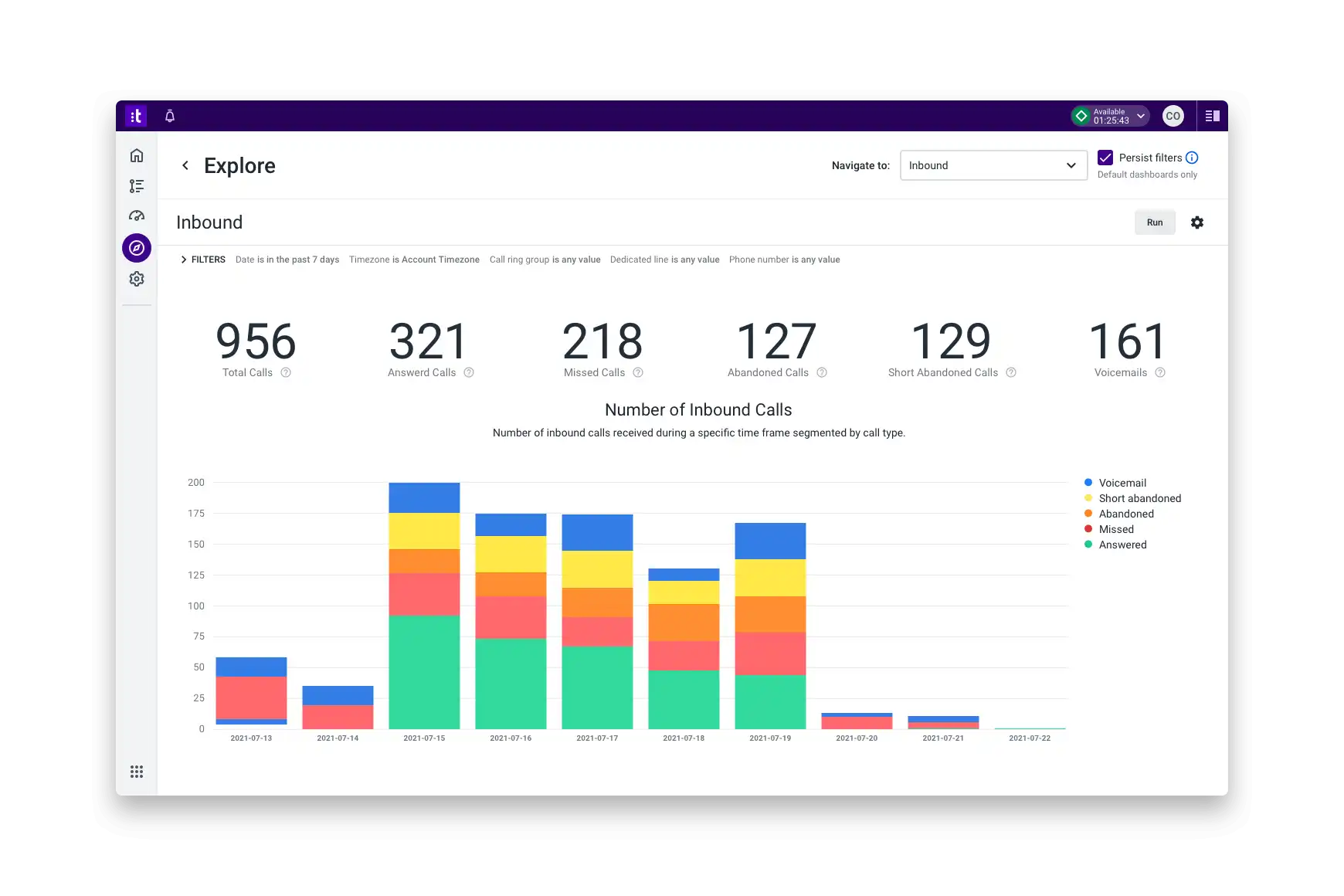Uncheck the Persist filters checkbox
Image resolution: width=1344 pixels, height=896 pixels.
1105,158
